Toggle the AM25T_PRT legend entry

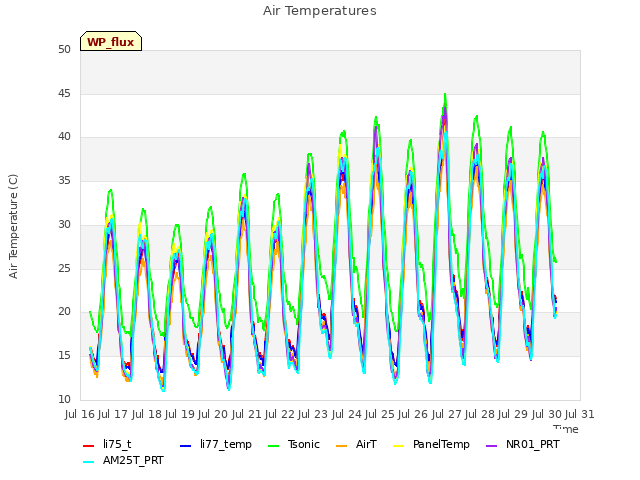tap(123, 461)
